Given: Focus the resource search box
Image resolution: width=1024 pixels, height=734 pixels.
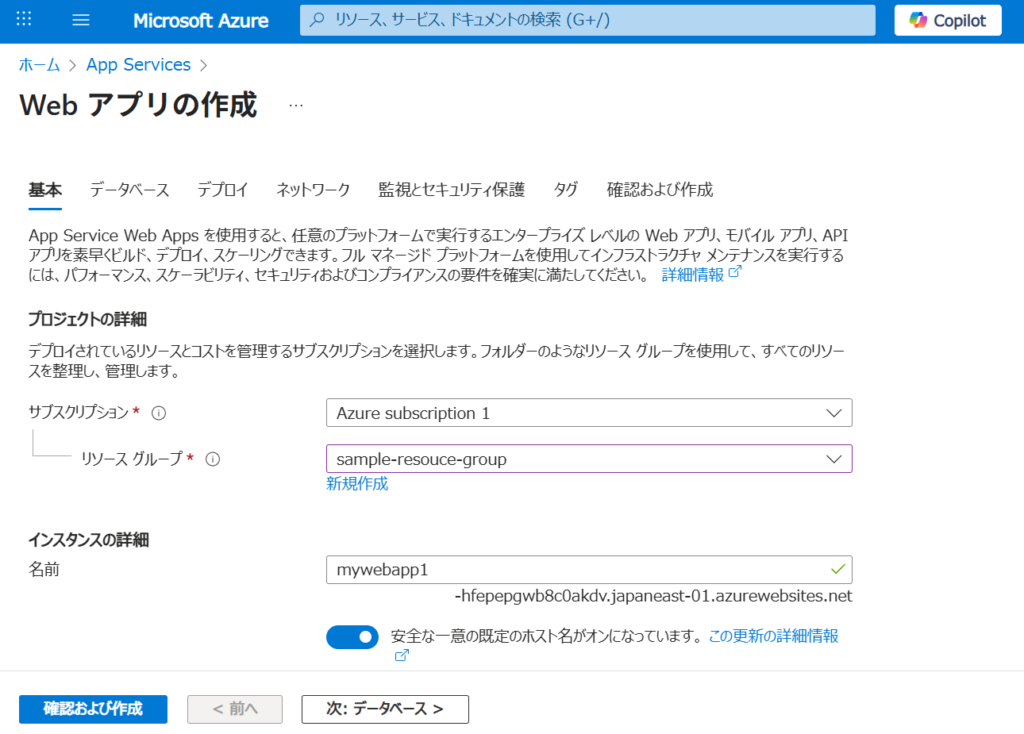Looking at the screenshot, I should (587, 20).
